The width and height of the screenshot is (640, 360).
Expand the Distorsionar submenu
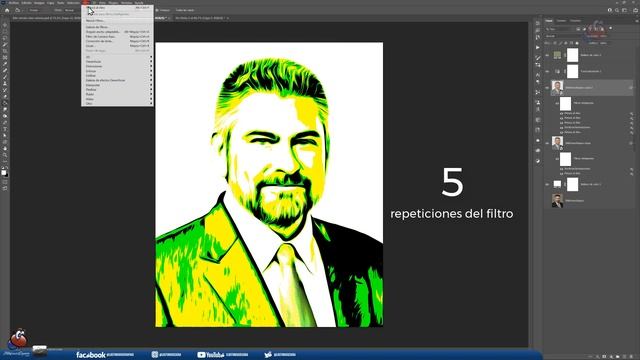coord(118,66)
